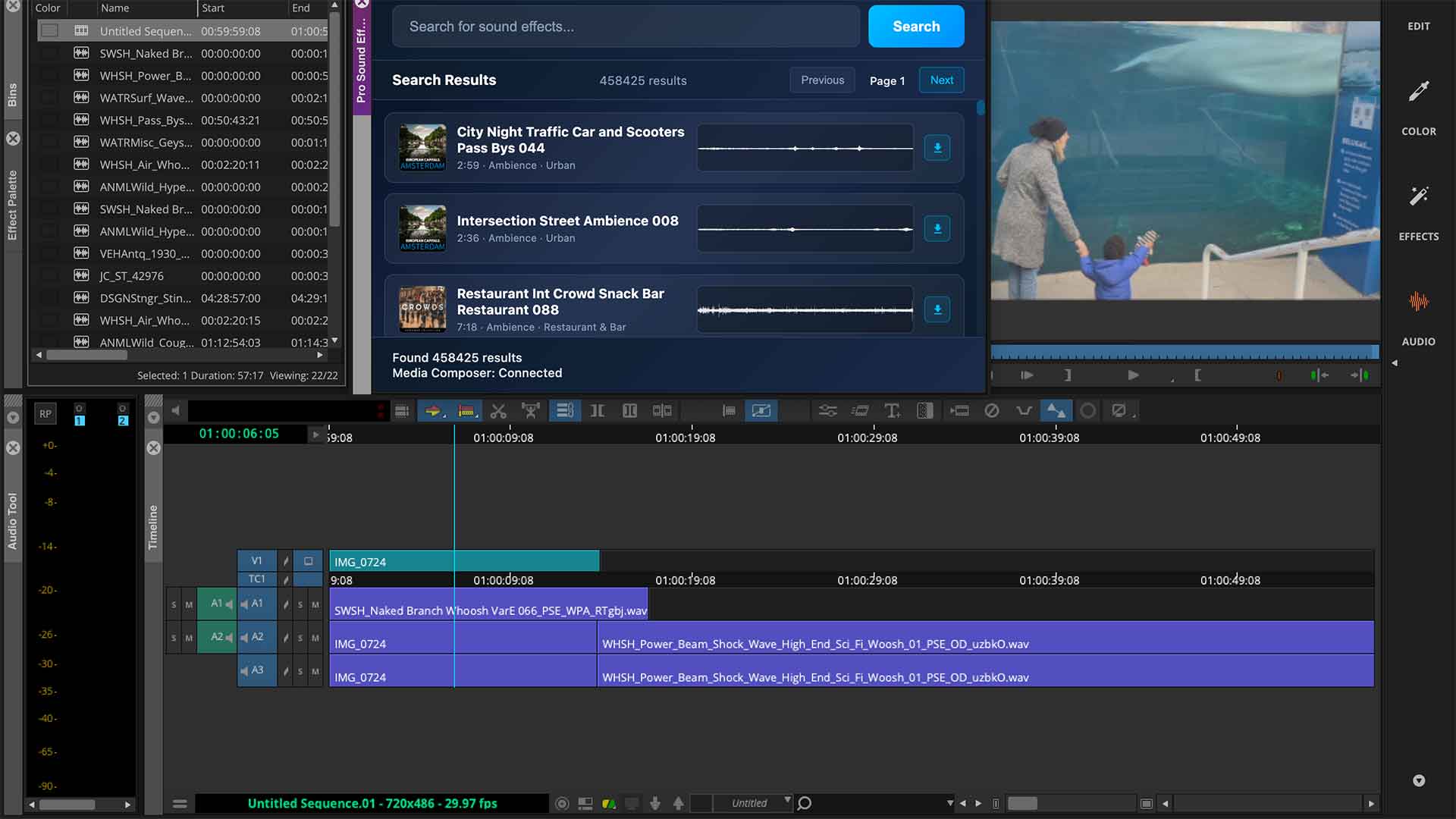Viewport: 1456px width, 819px height.
Task: Open the timecode display dropdown arrow
Action: (315, 434)
